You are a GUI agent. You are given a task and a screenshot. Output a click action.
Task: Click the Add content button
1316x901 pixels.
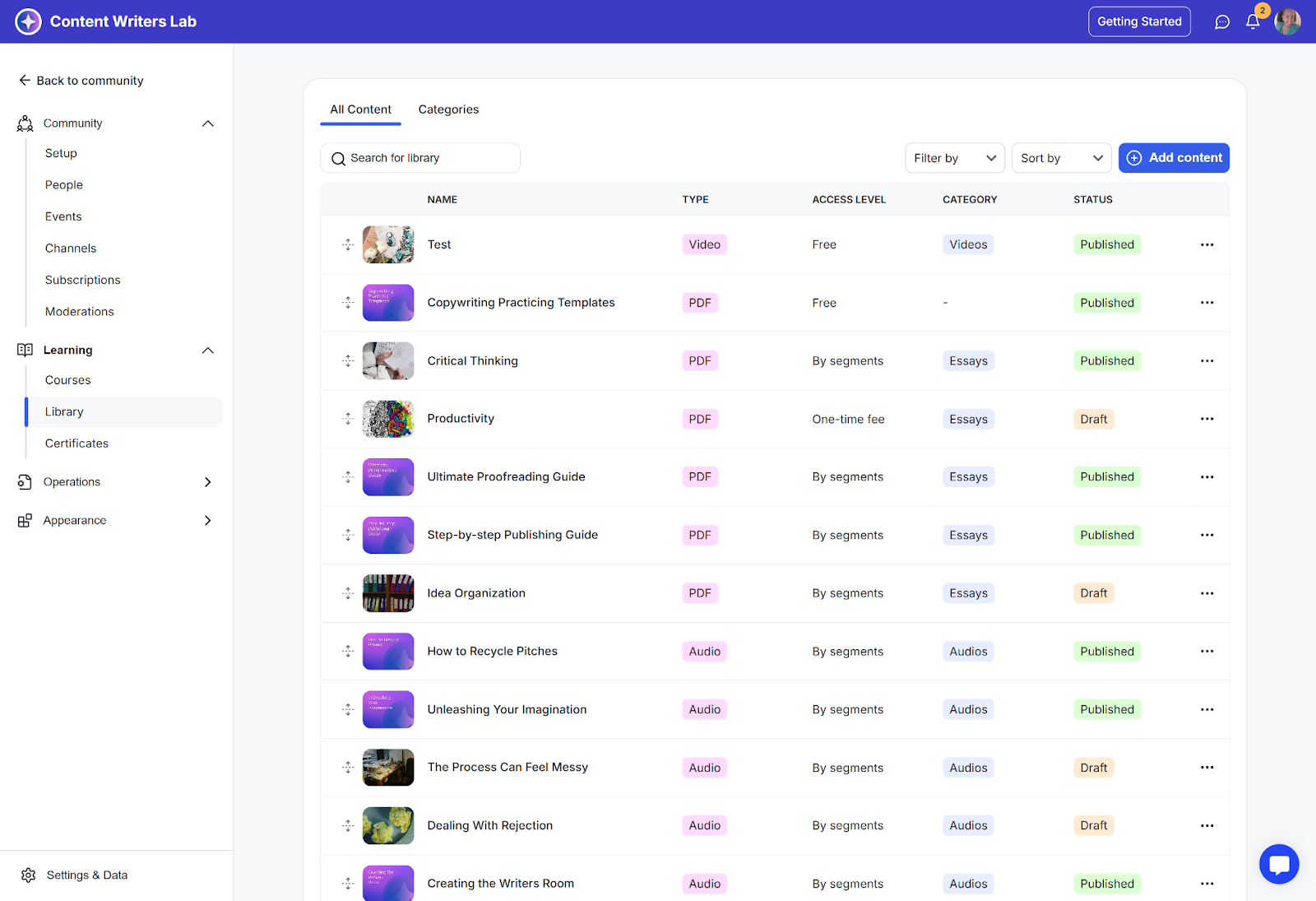tap(1174, 158)
